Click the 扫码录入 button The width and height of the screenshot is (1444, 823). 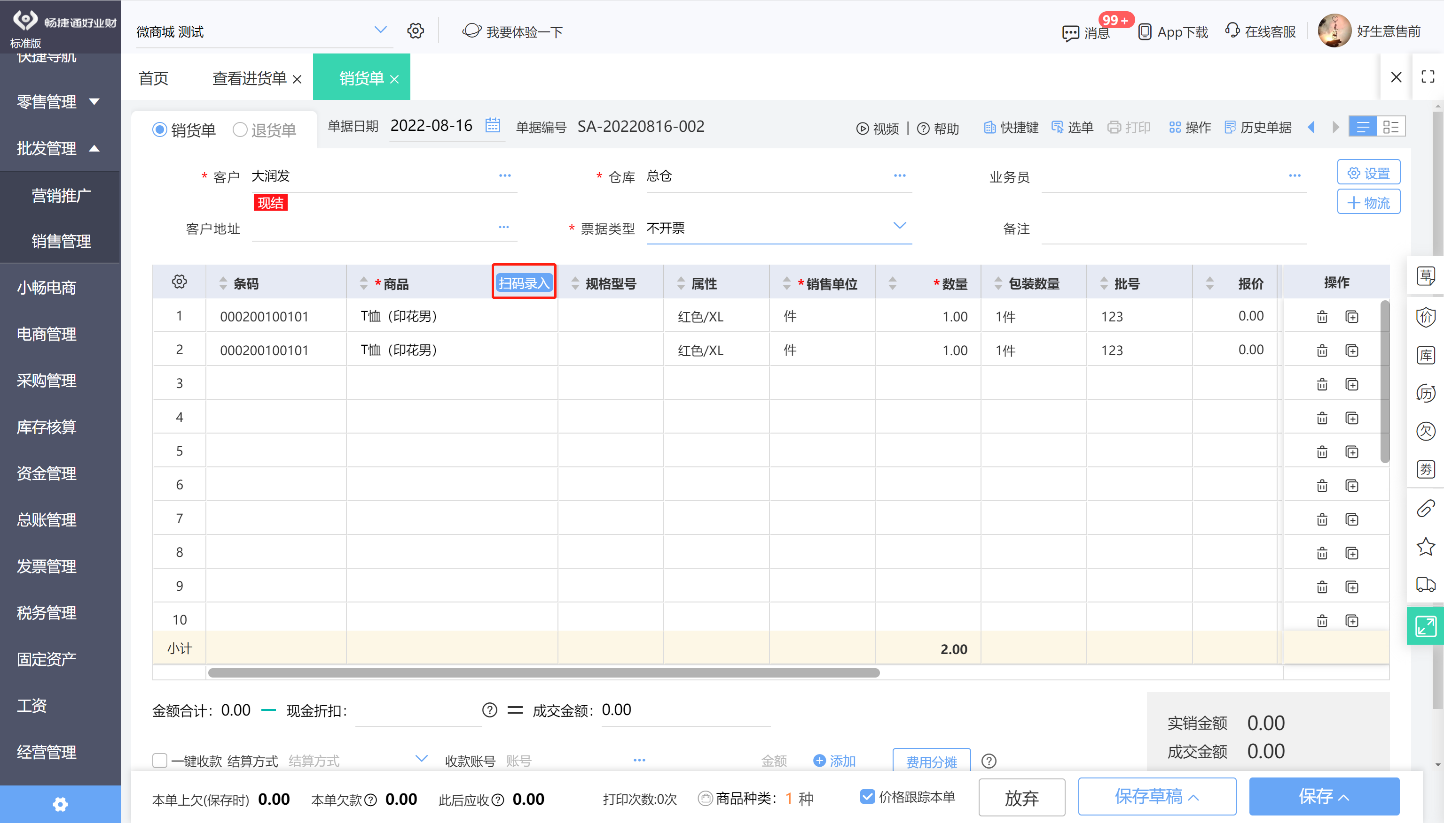pyautogui.click(x=524, y=283)
